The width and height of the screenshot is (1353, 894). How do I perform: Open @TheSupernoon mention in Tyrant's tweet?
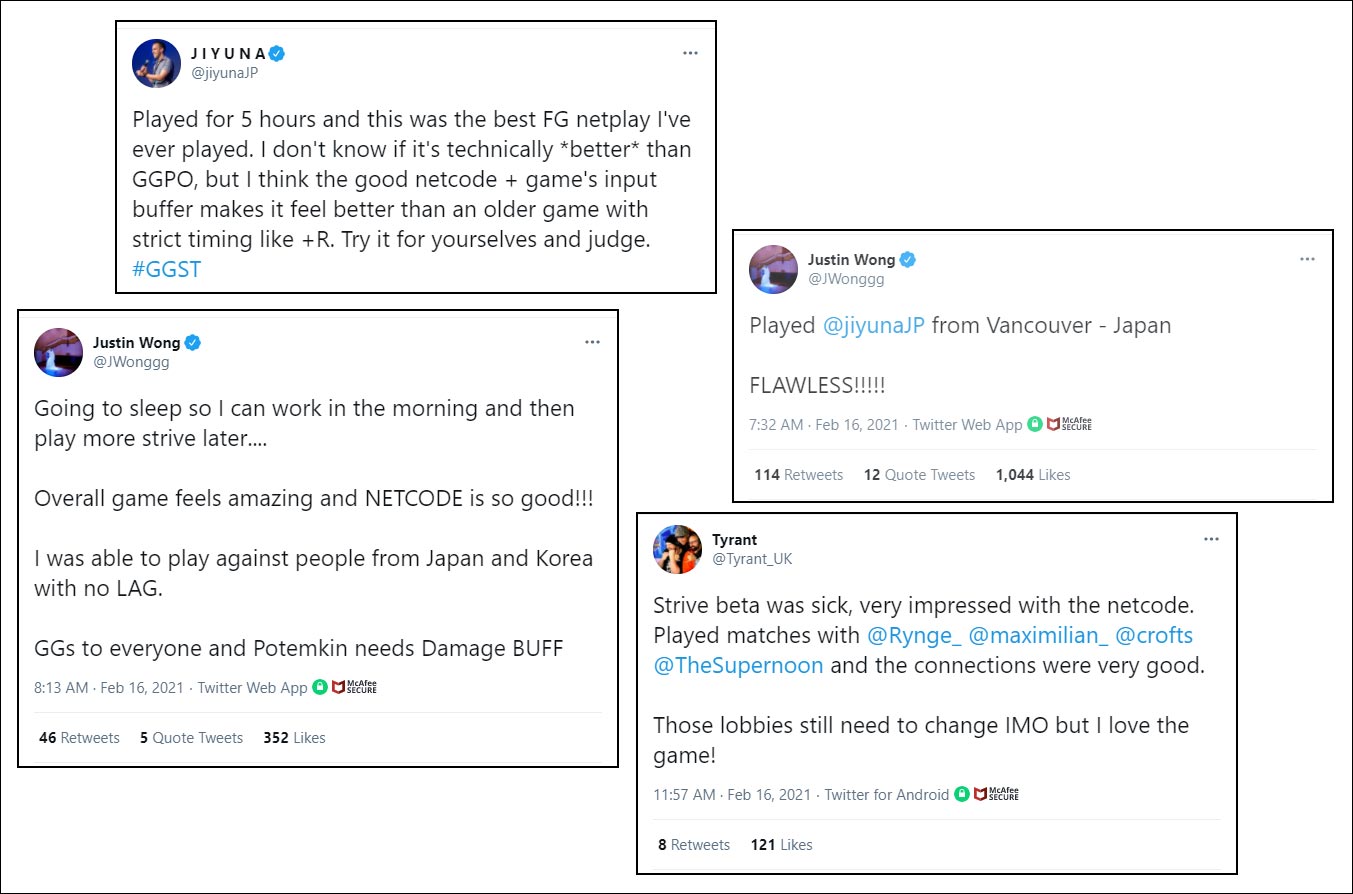(738, 665)
